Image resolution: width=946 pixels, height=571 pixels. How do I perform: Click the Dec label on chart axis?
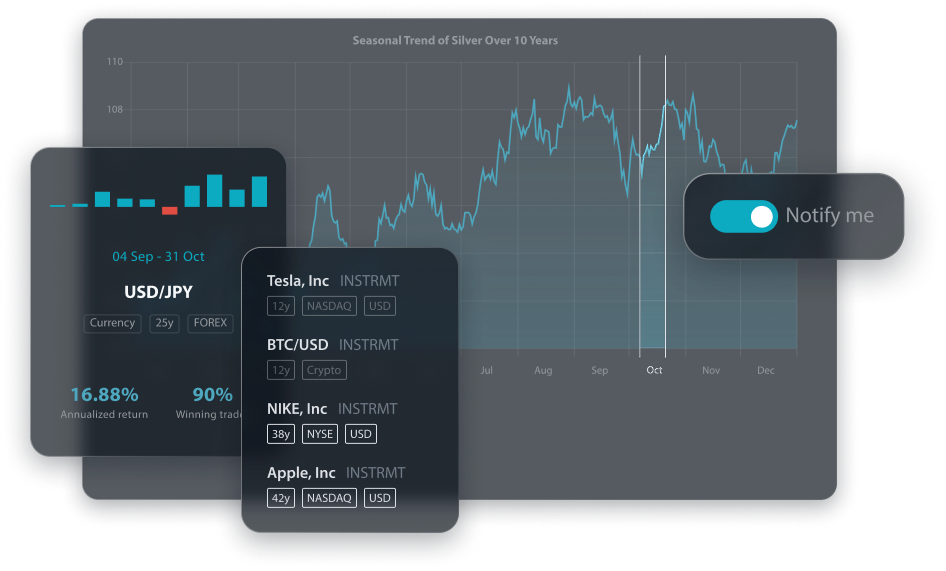point(765,370)
